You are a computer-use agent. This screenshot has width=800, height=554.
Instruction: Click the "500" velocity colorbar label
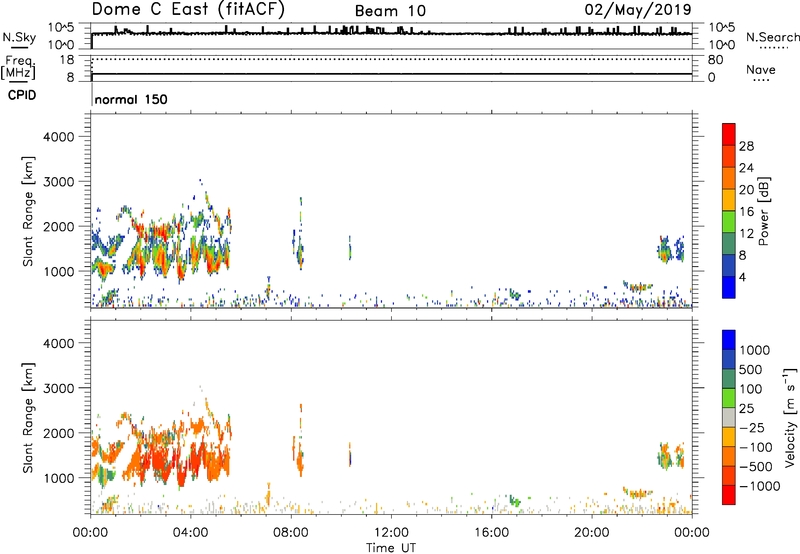click(x=751, y=370)
